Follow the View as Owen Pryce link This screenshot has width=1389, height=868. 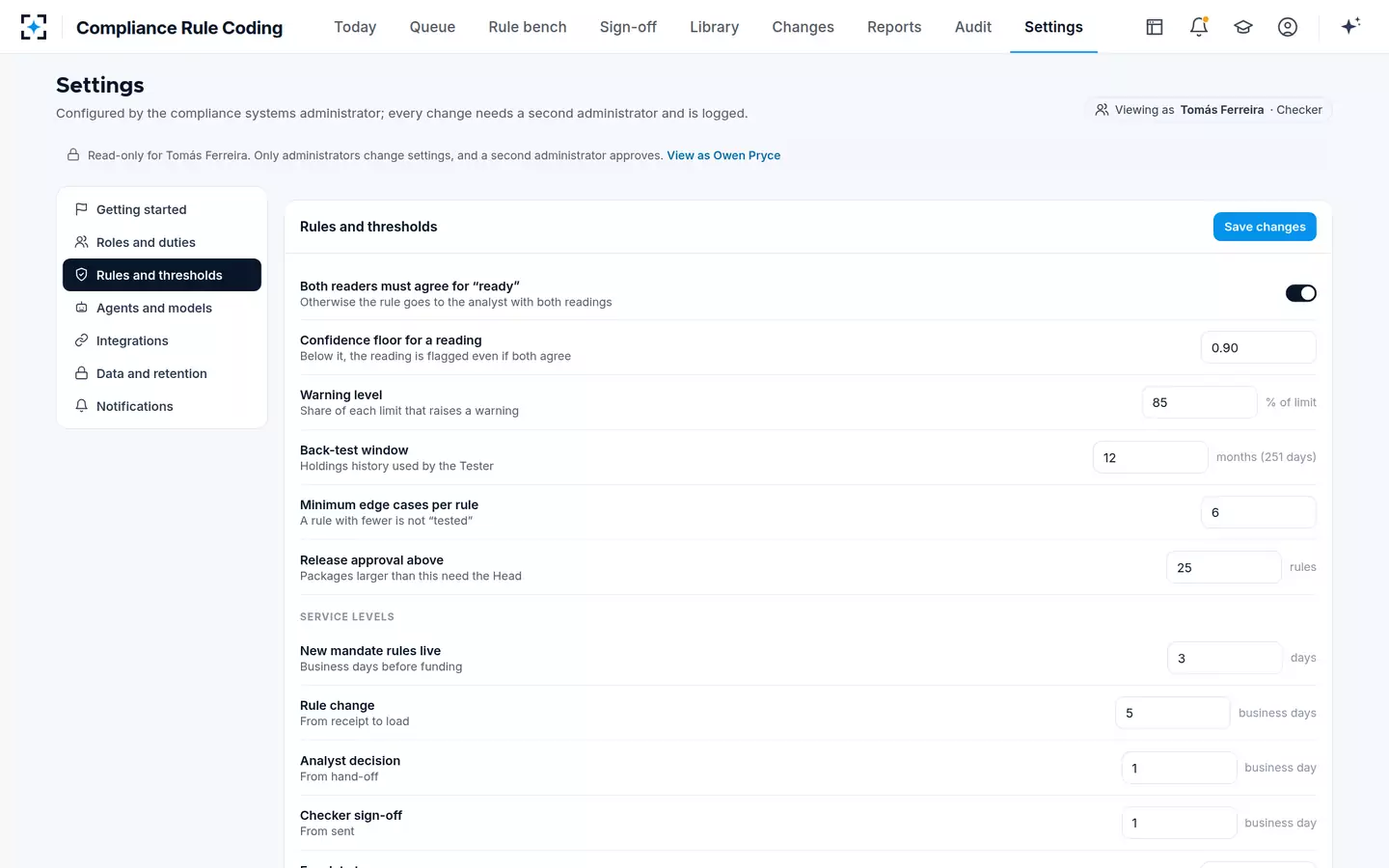(723, 155)
